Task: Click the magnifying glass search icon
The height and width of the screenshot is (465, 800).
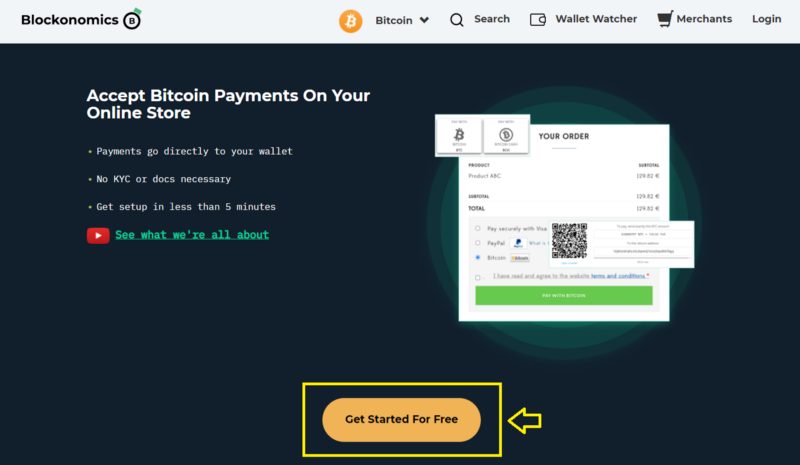Action: pos(457,20)
